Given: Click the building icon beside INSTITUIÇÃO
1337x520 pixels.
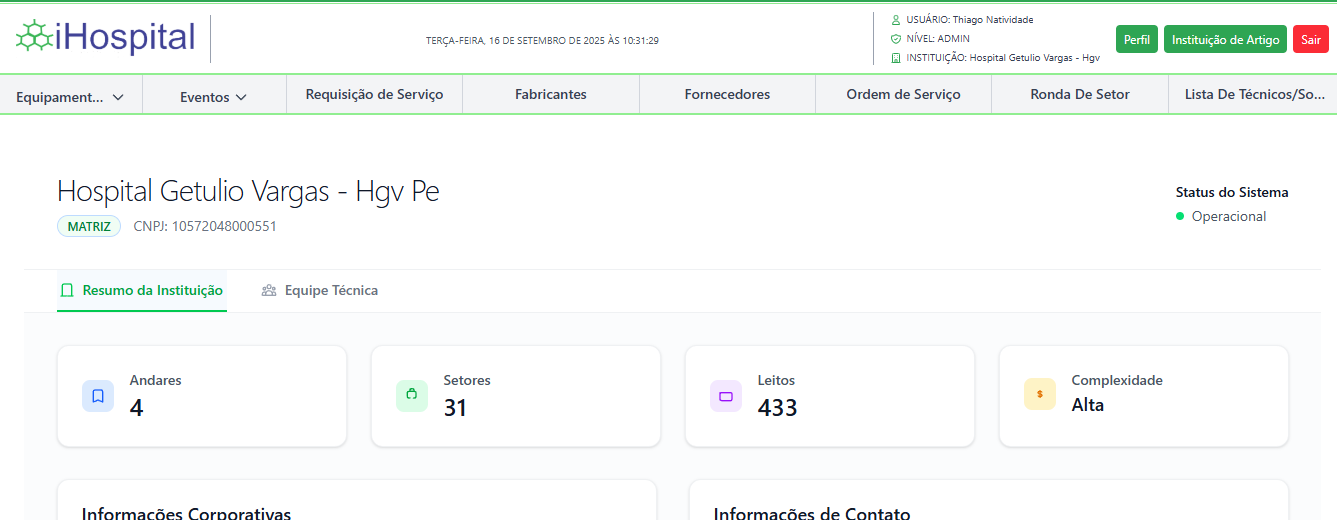Looking at the screenshot, I should [x=896, y=58].
